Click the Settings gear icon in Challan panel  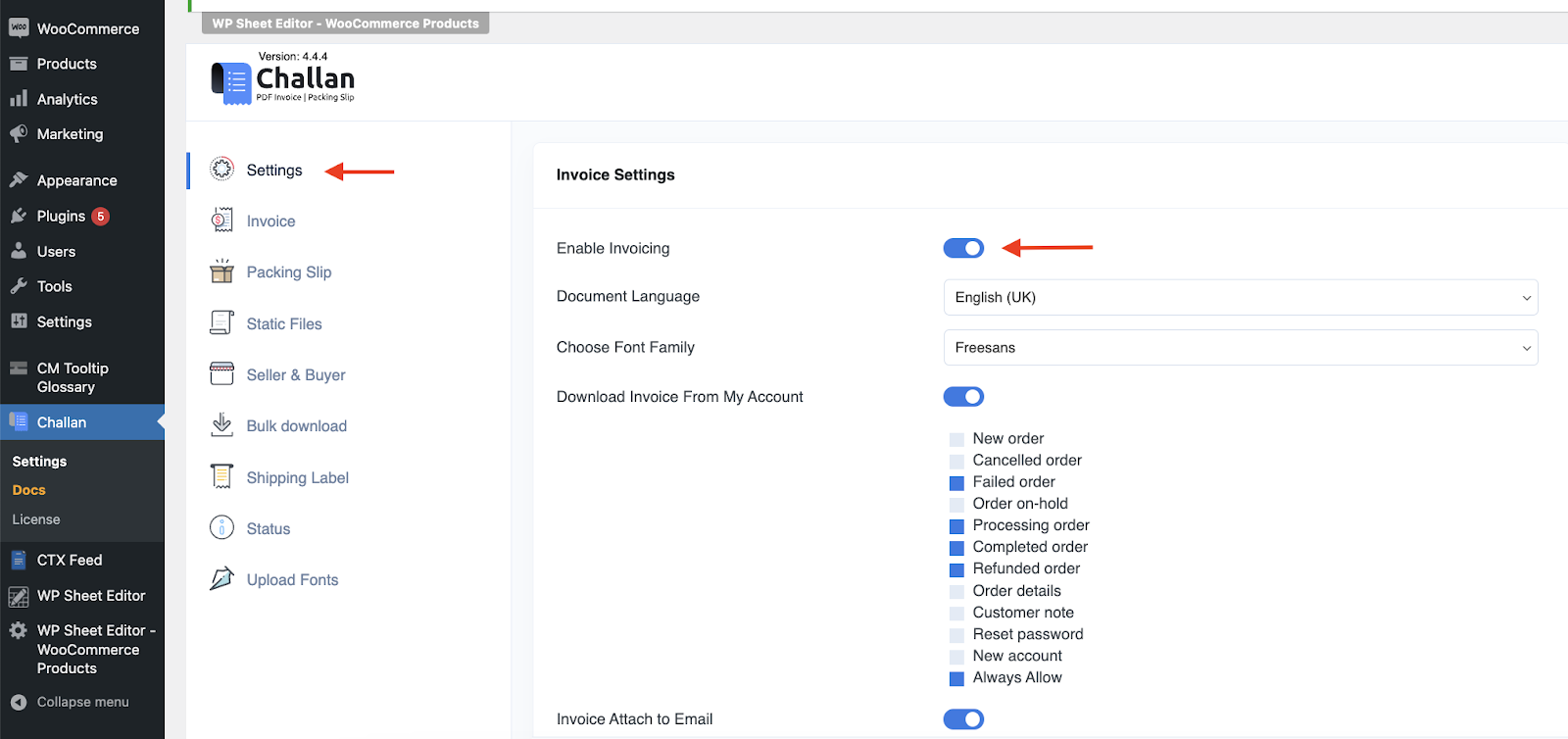[222, 169]
